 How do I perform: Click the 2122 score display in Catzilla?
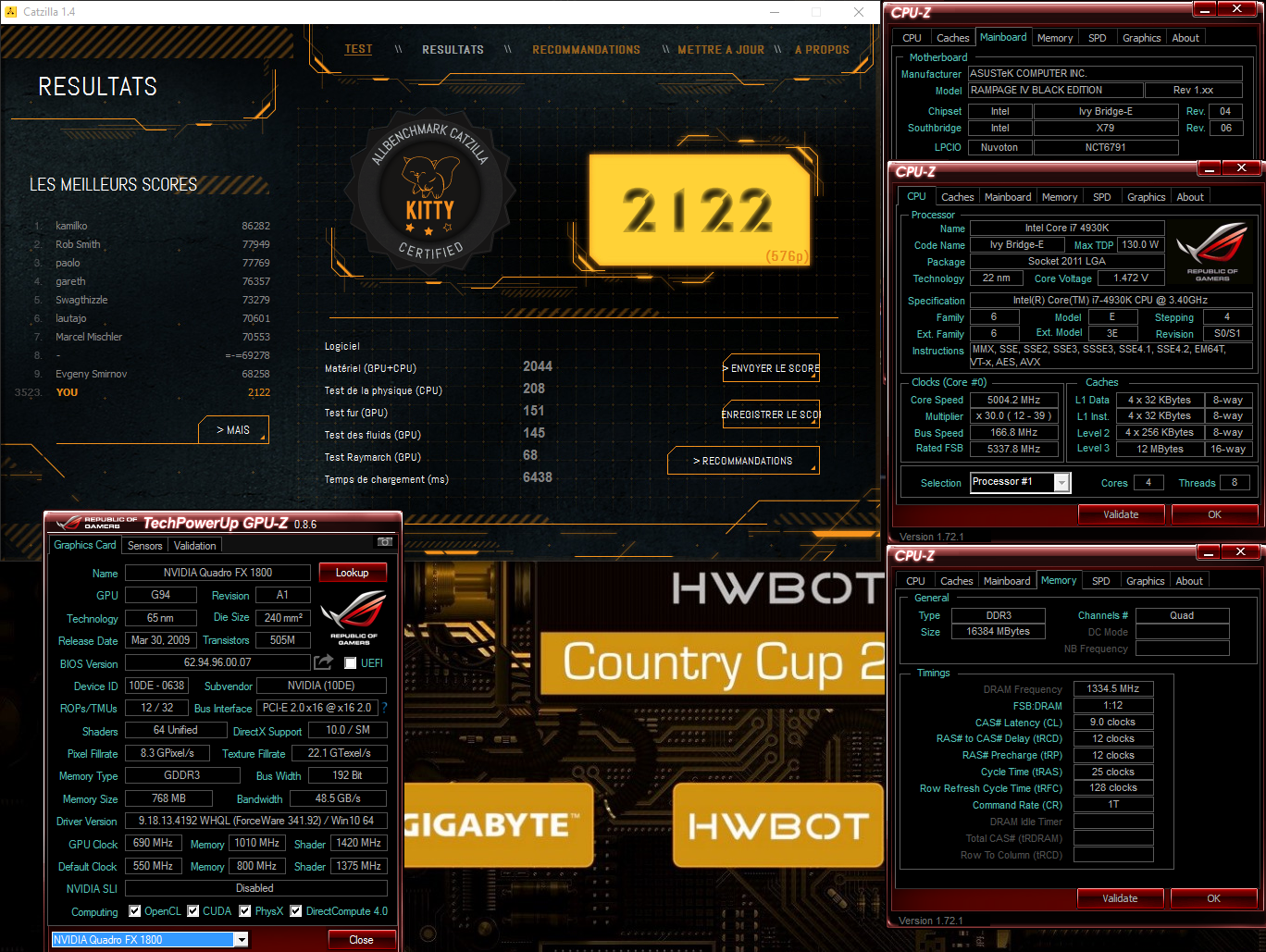pos(700,210)
